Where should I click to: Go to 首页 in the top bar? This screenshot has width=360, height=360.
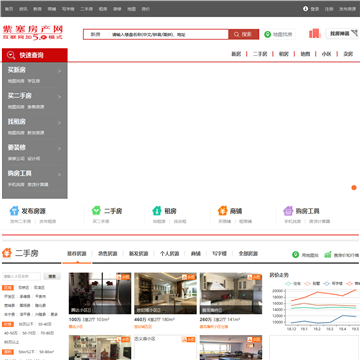click(x=9, y=9)
